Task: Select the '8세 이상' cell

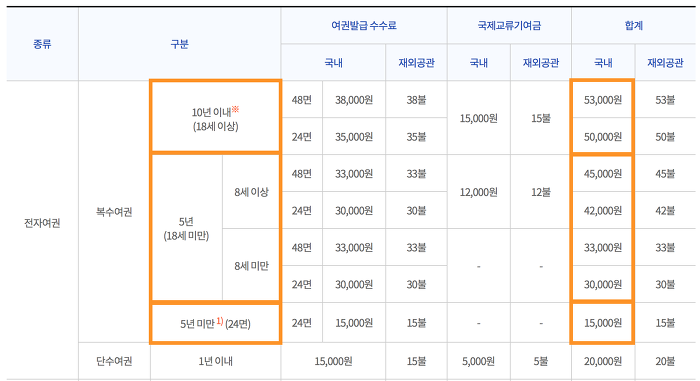Action: (251, 192)
